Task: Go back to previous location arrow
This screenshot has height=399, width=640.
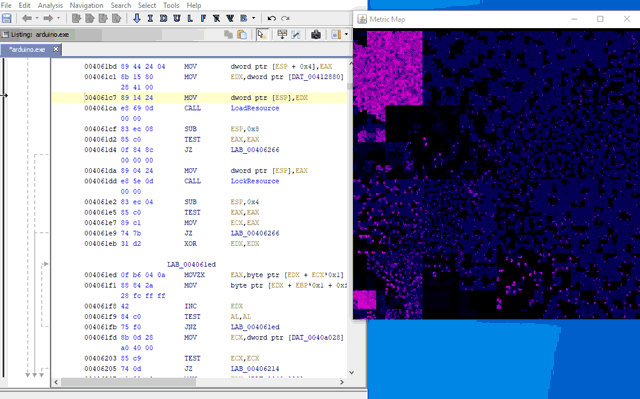Action: point(27,18)
